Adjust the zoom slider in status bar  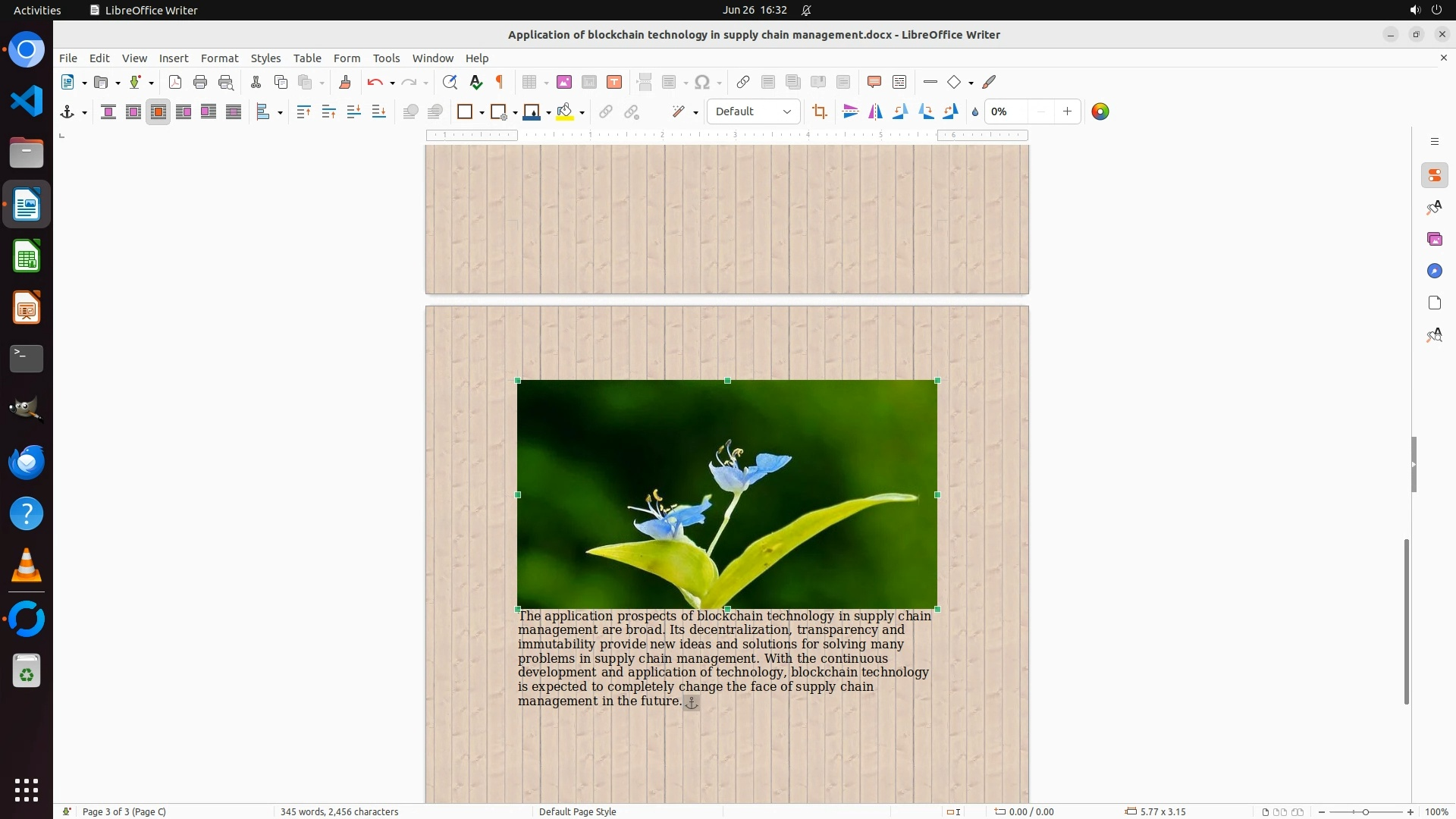[x=1365, y=811]
